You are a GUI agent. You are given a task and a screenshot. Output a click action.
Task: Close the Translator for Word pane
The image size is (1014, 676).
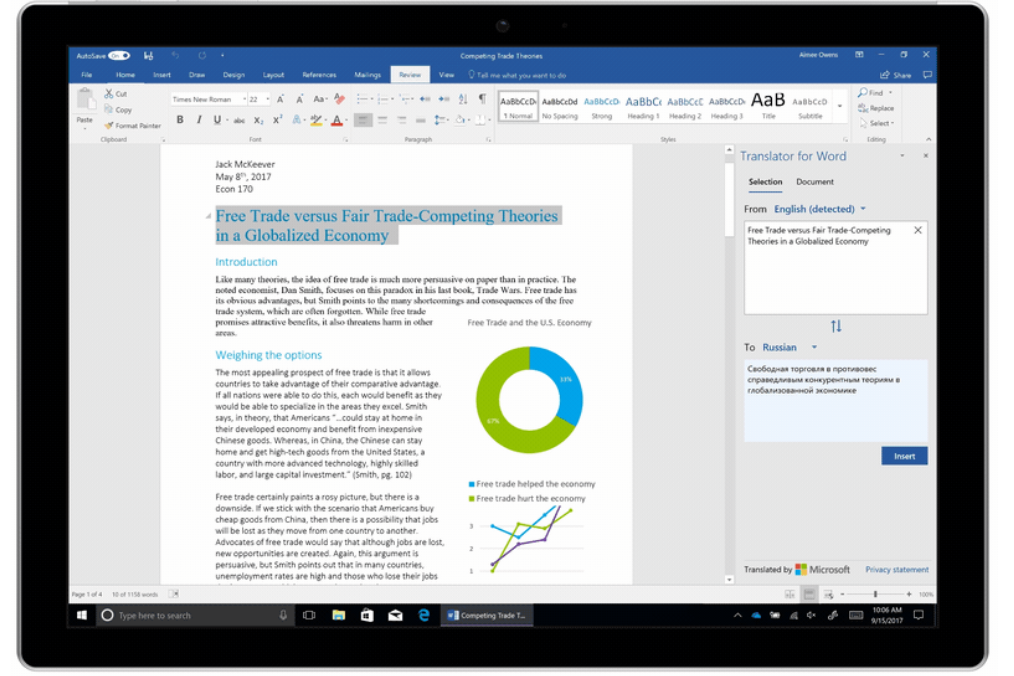pyautogui.click(x=925, y=156)
